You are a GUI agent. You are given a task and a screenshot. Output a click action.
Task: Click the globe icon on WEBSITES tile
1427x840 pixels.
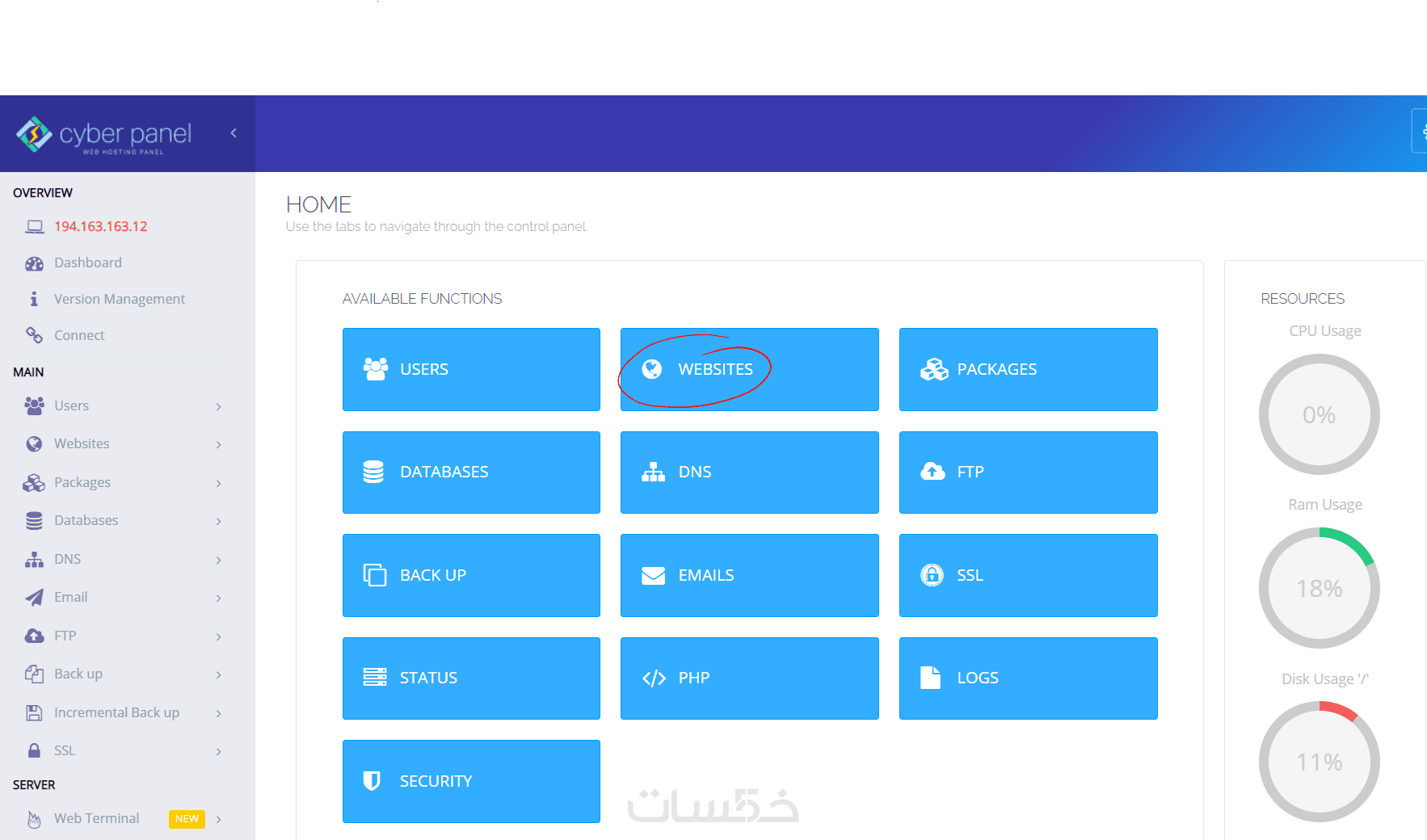[x=652, y=369]
